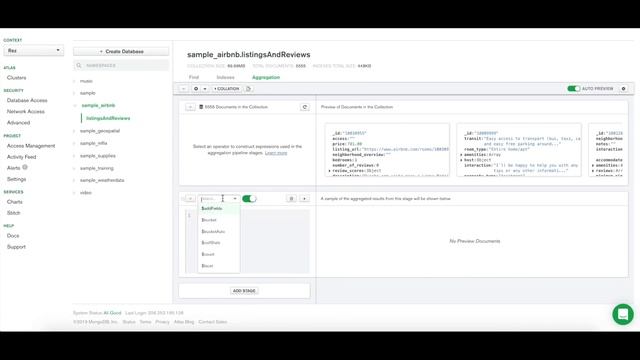Viewport: 640px width, 360px height.
Task: Click the Status link in footer
Action: [129, 322]
